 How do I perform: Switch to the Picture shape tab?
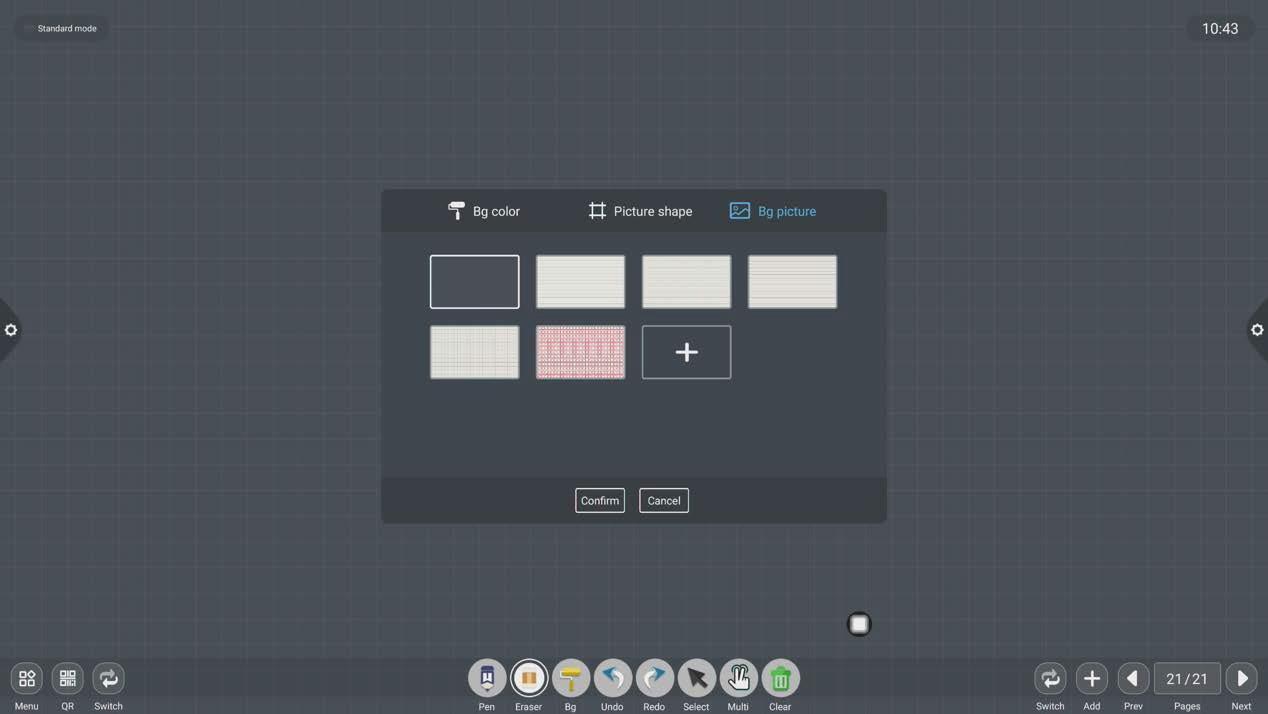pyautogui.click(x=640, y=211)
